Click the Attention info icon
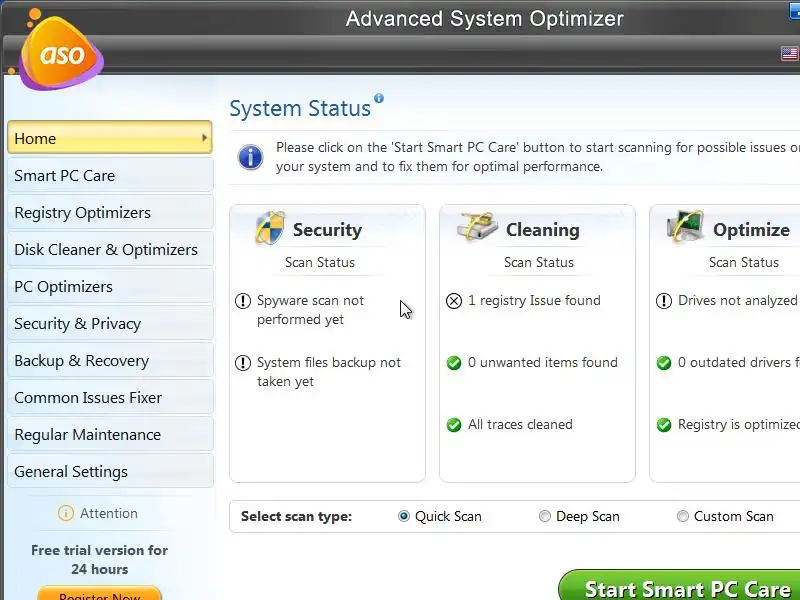The width and height of the screenshot is (800, 600). coord(66,513)
